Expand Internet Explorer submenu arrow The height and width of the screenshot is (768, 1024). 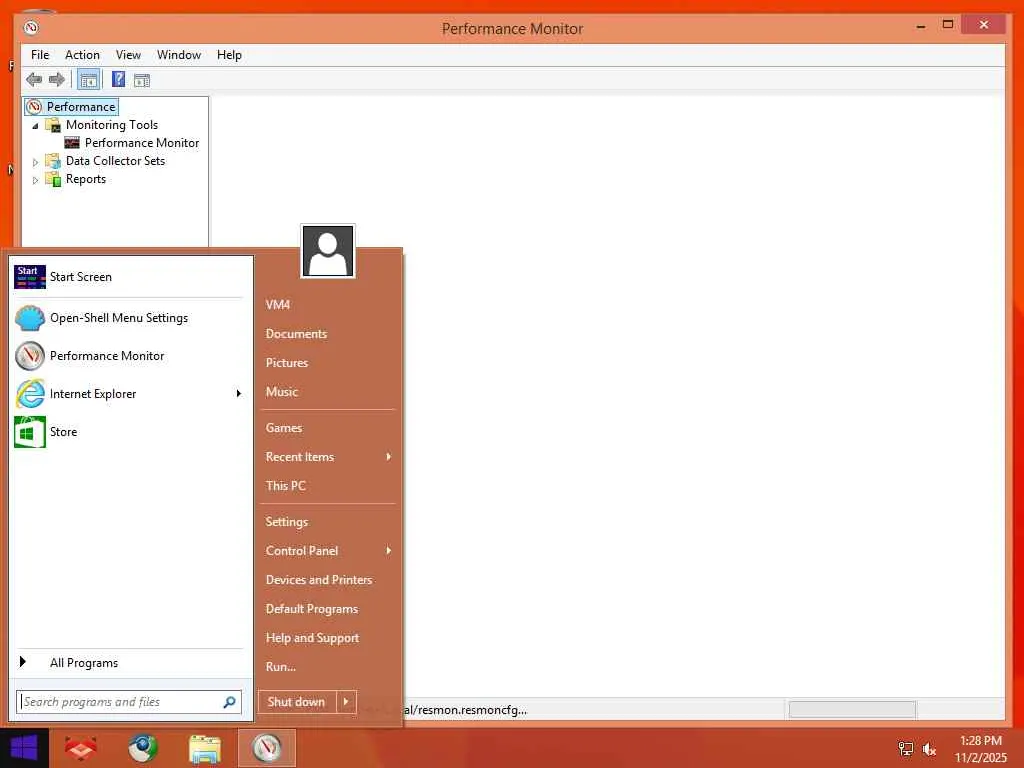click(238, 393)
